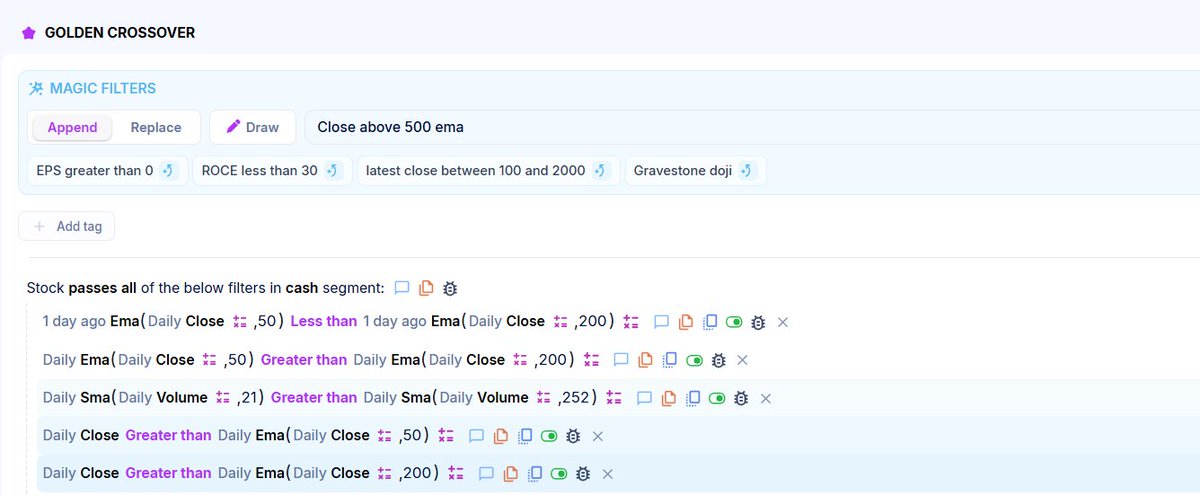The image size is (1200, 496).
Task: Open math operations icon ending the Less than row
Action: pos(631,322)
